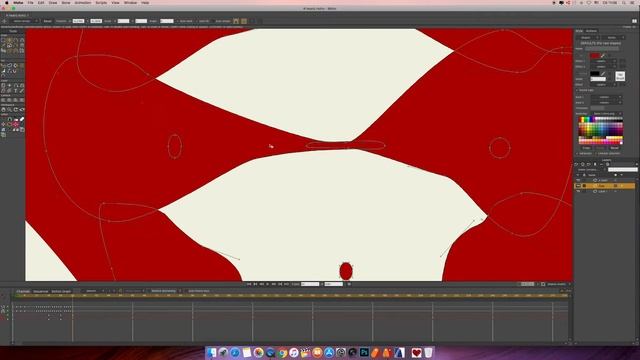Screen dimensions: 640x360
Task: Open the Swatches Basic Colors dropdown
Action: [x=606, y=113]
